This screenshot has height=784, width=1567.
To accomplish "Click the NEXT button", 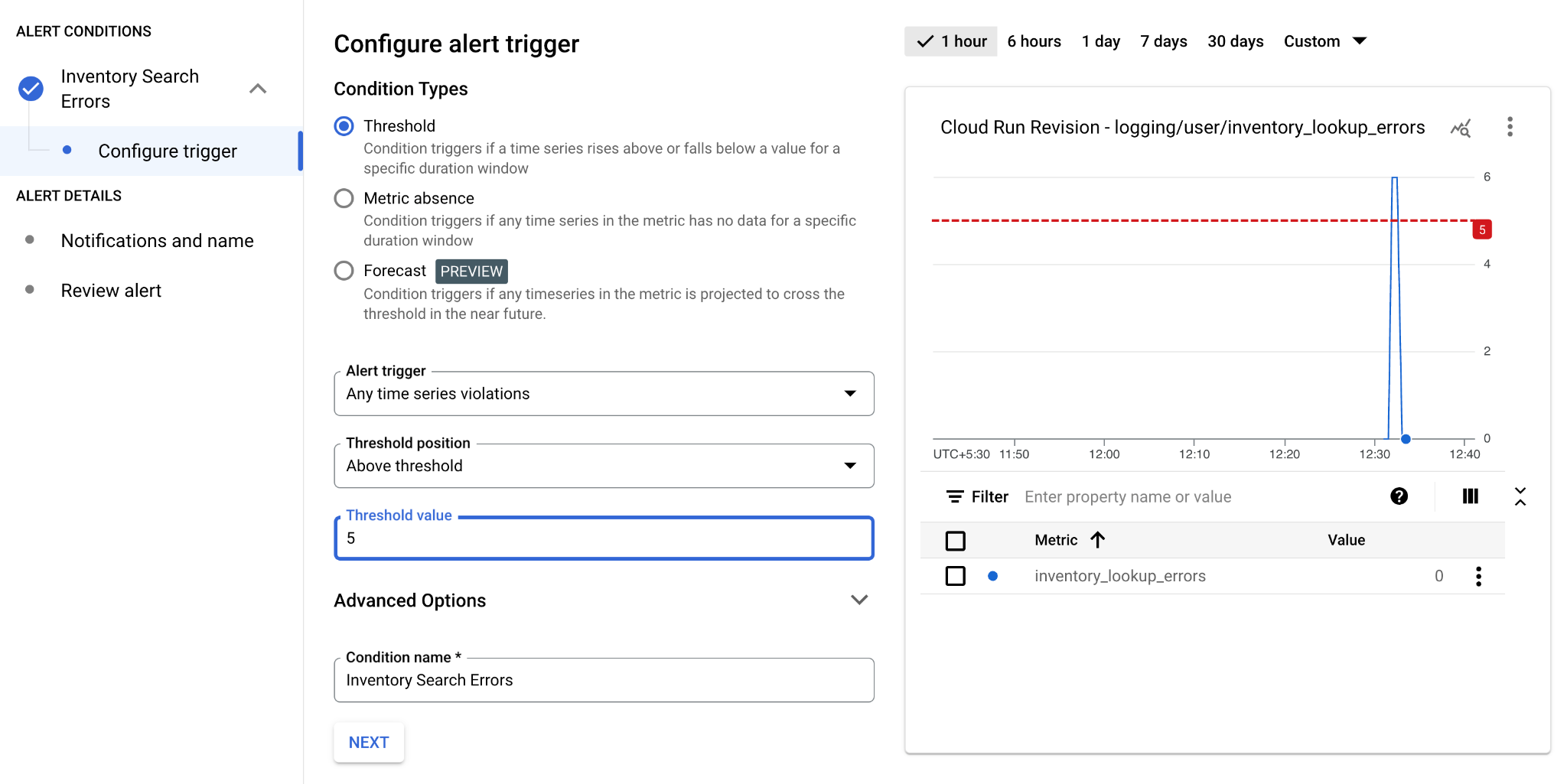I will click(x=369, y=742).
